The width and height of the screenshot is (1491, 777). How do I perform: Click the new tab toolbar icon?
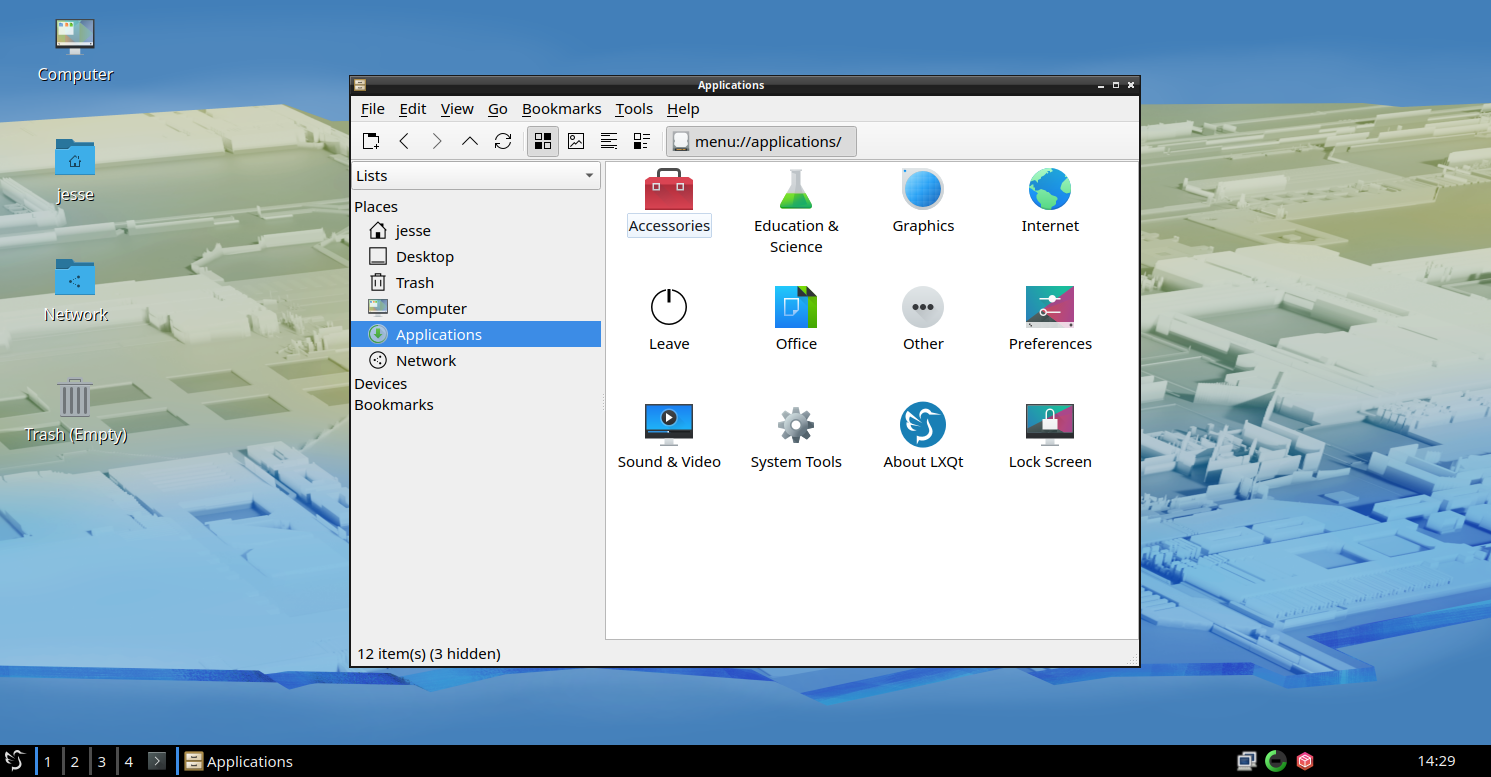371,141
